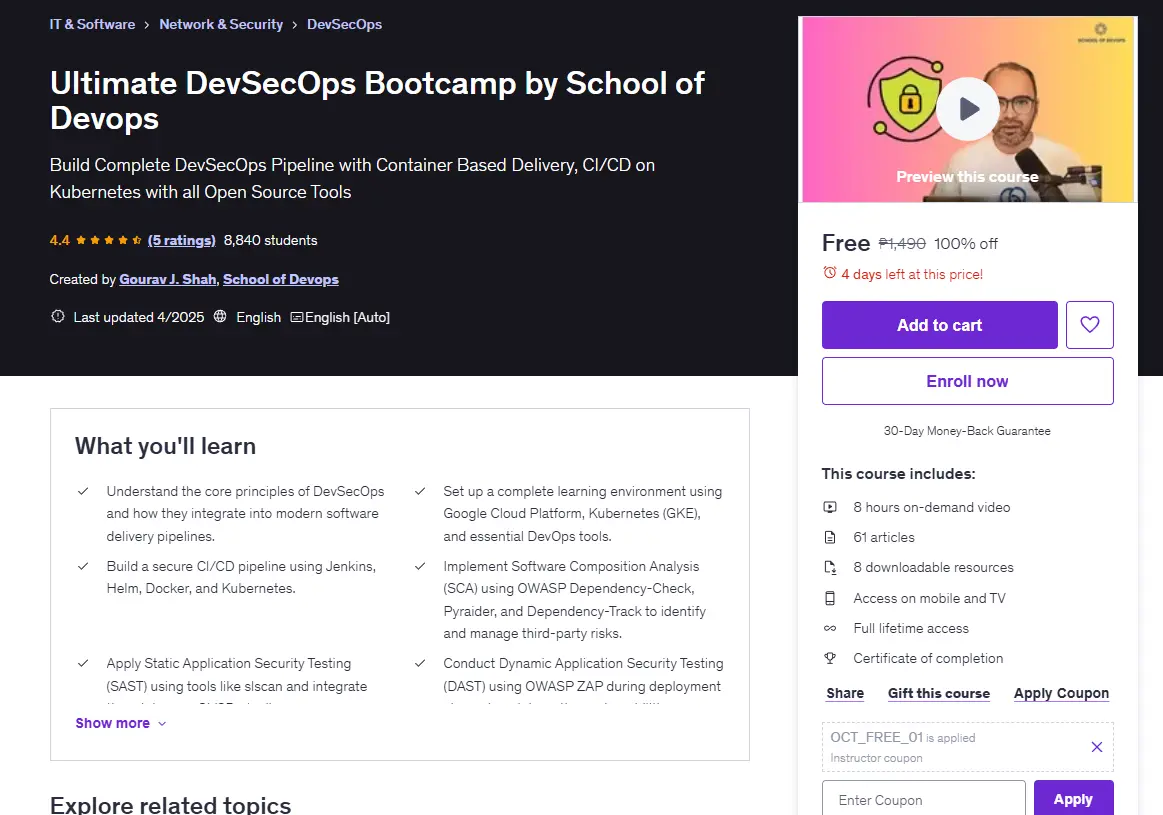
Task: Click the globe language icon
Action: click(220, 317)
